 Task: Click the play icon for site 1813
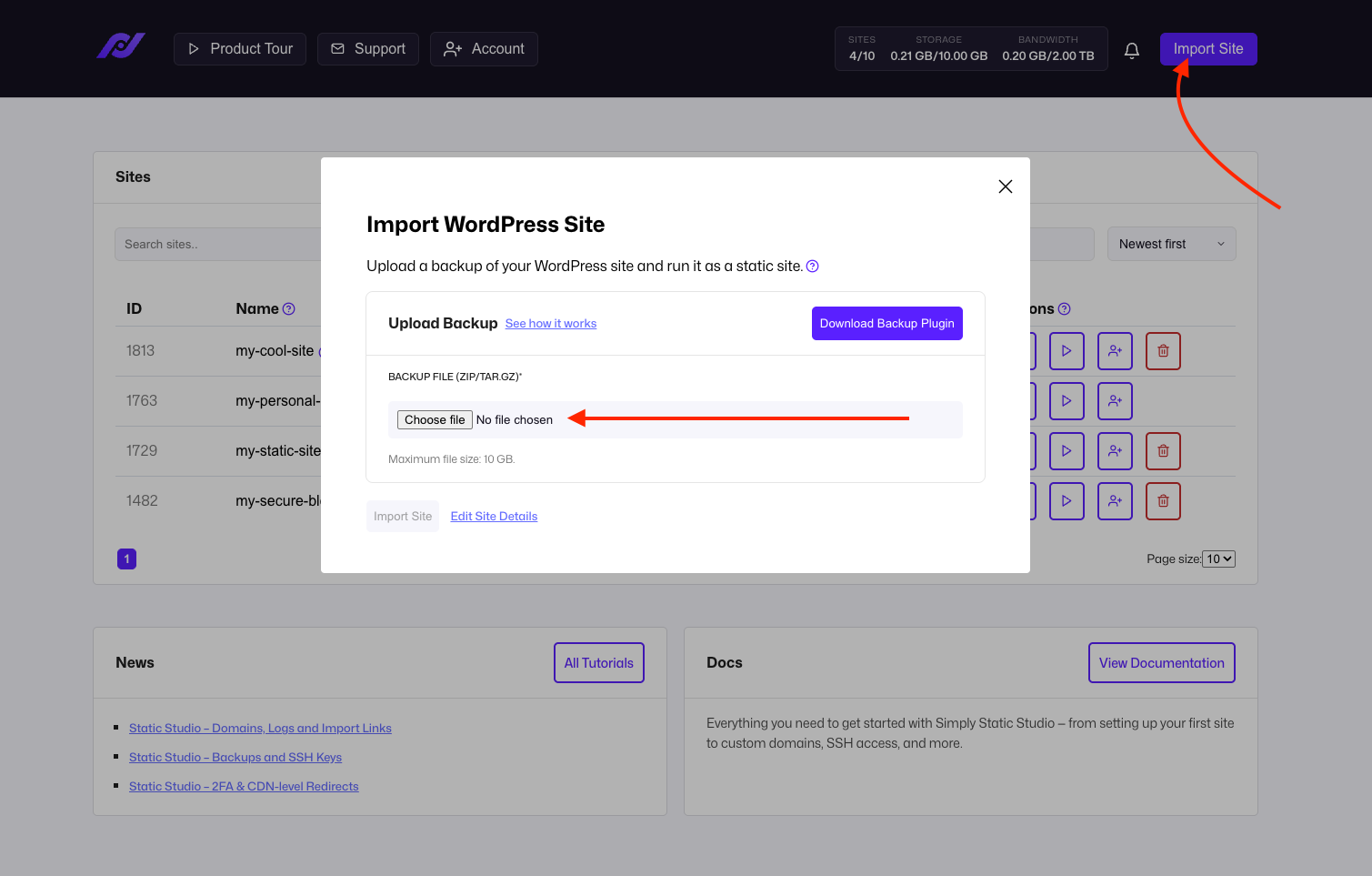pos(1067,351)
